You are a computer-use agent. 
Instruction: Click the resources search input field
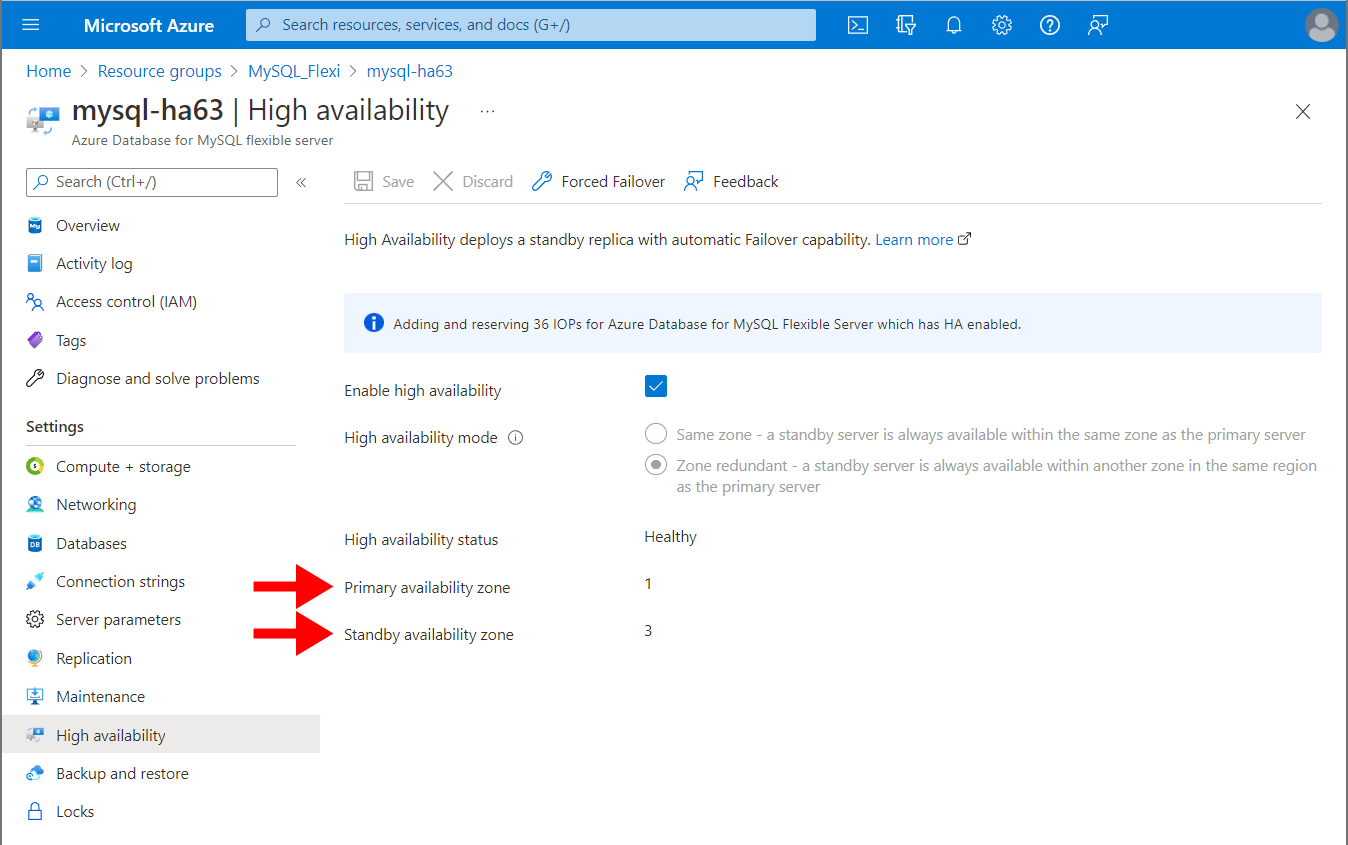(x=530, y=25)
